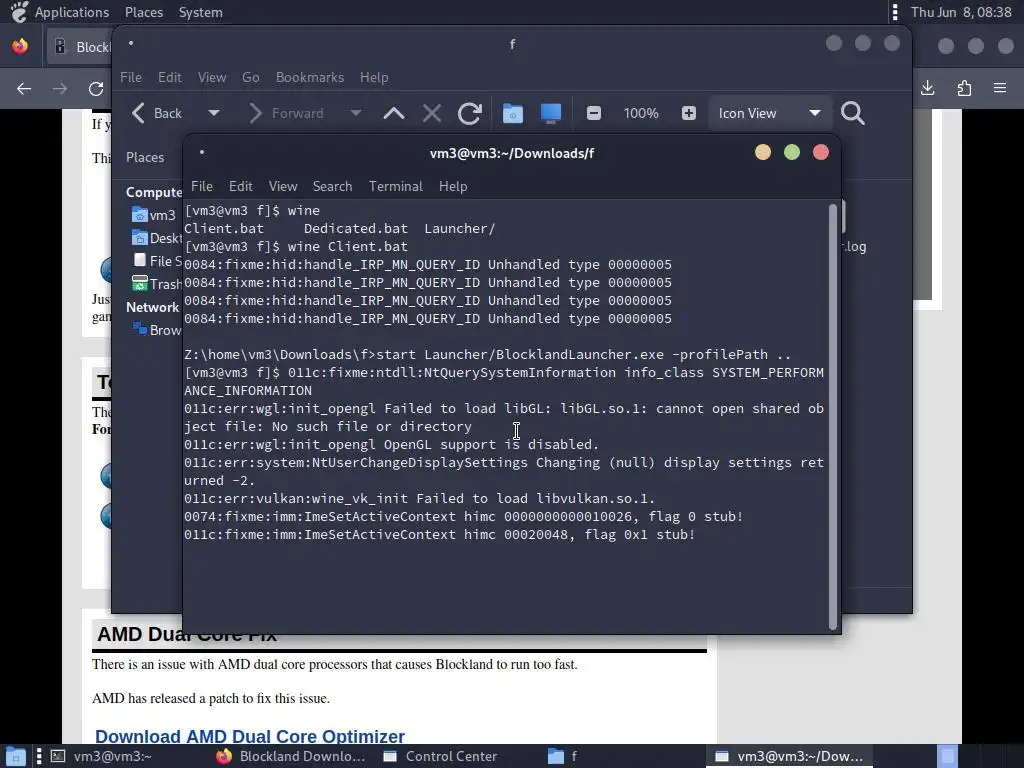Open the Places menu in the top panel

coord(144,12)
